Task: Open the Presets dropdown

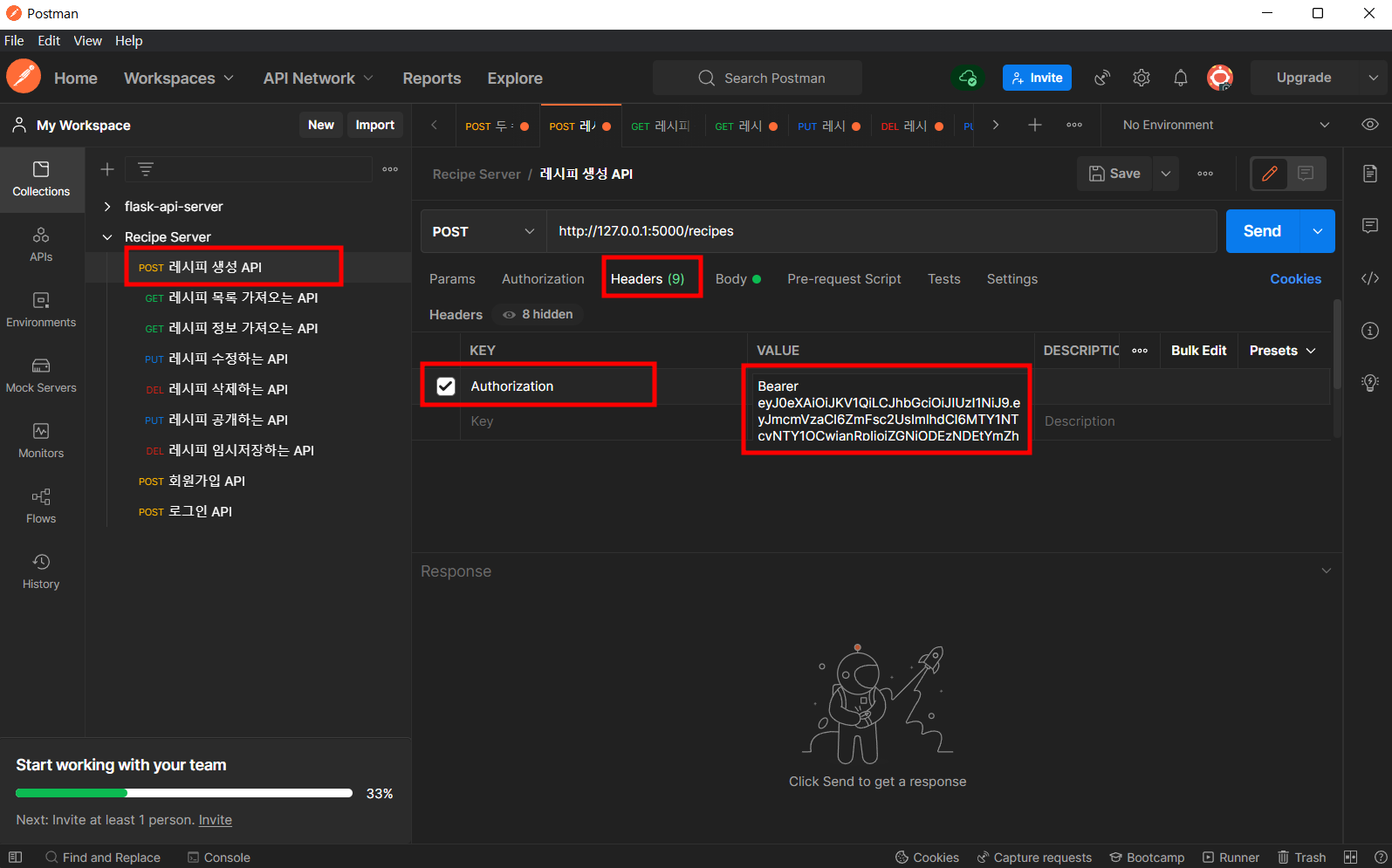Action: click(x=1282, y=351)
